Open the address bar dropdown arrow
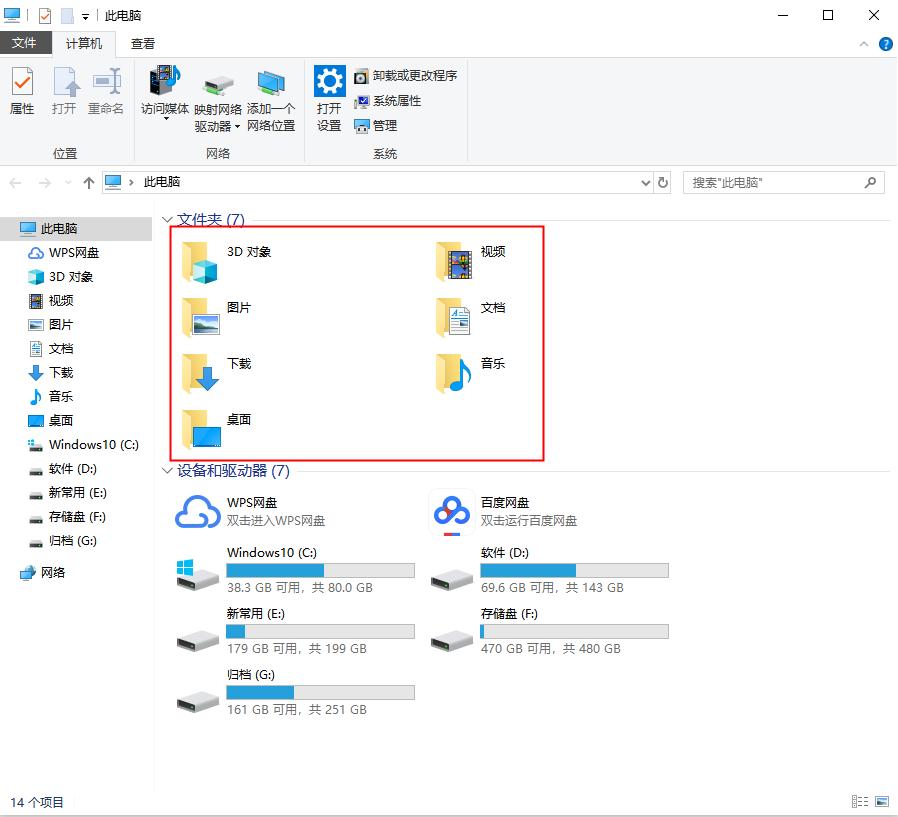898x817 pixels. (x=645, y=182)
